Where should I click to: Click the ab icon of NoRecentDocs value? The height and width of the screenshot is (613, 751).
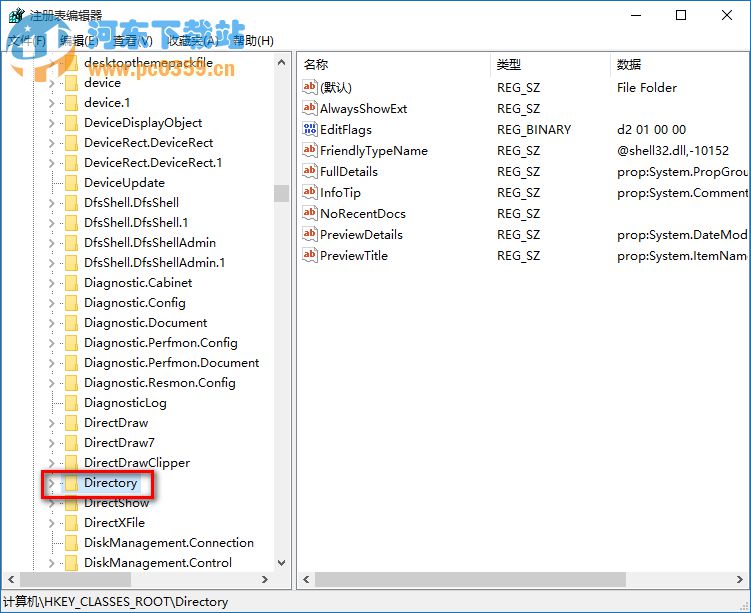[x=309, y=214]
